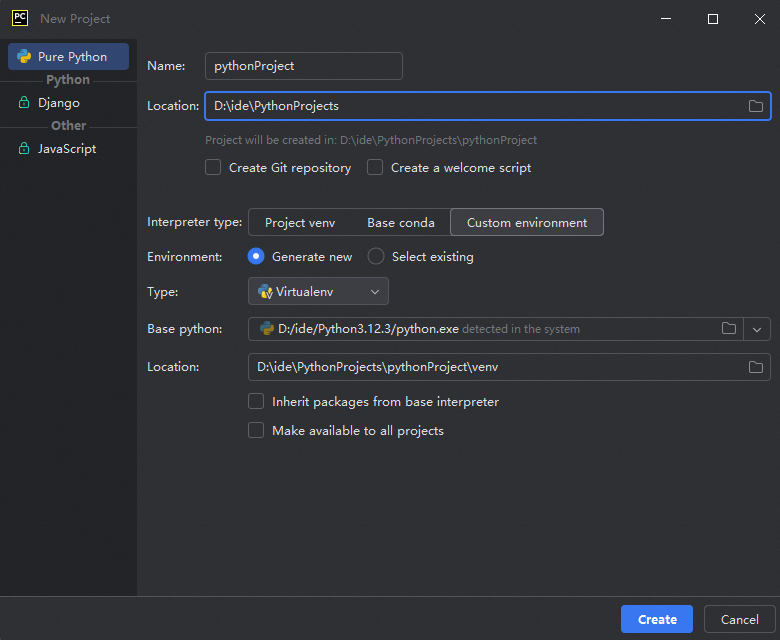Click the 'Environment:' label
The image size is (780, 640).
185,257
